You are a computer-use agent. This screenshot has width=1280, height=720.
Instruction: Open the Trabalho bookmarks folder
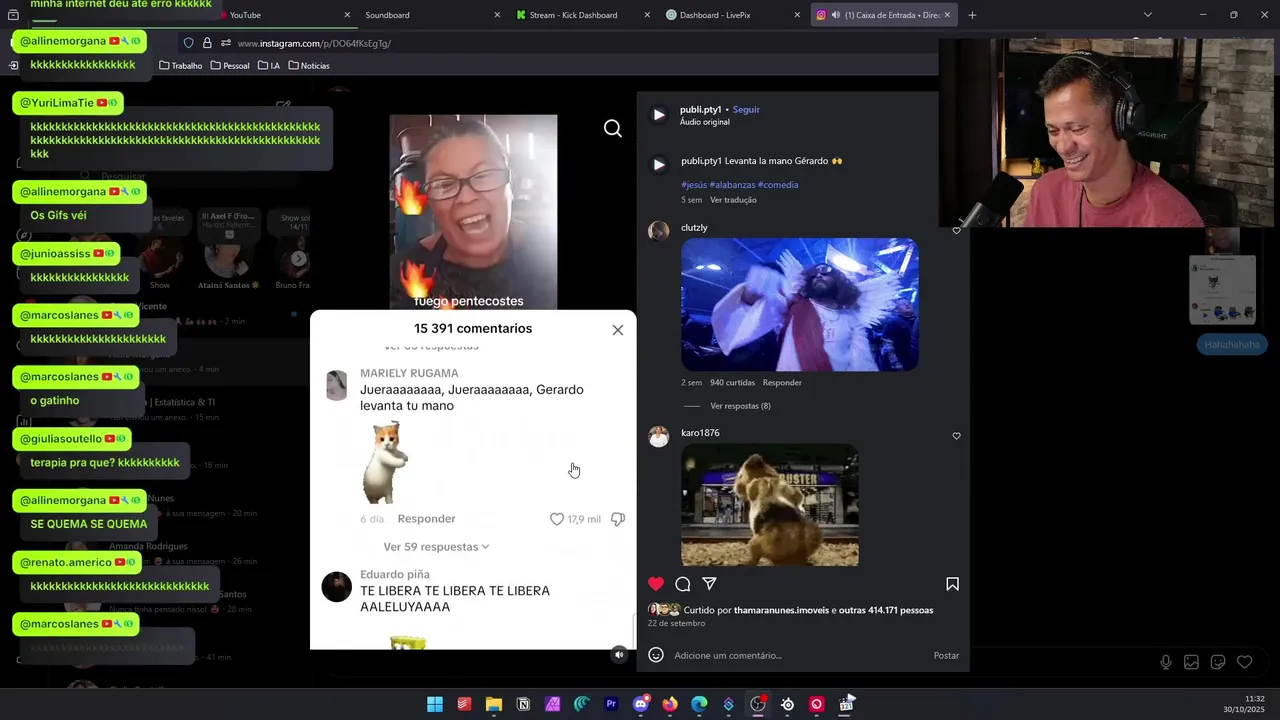[x=180, y=66]
